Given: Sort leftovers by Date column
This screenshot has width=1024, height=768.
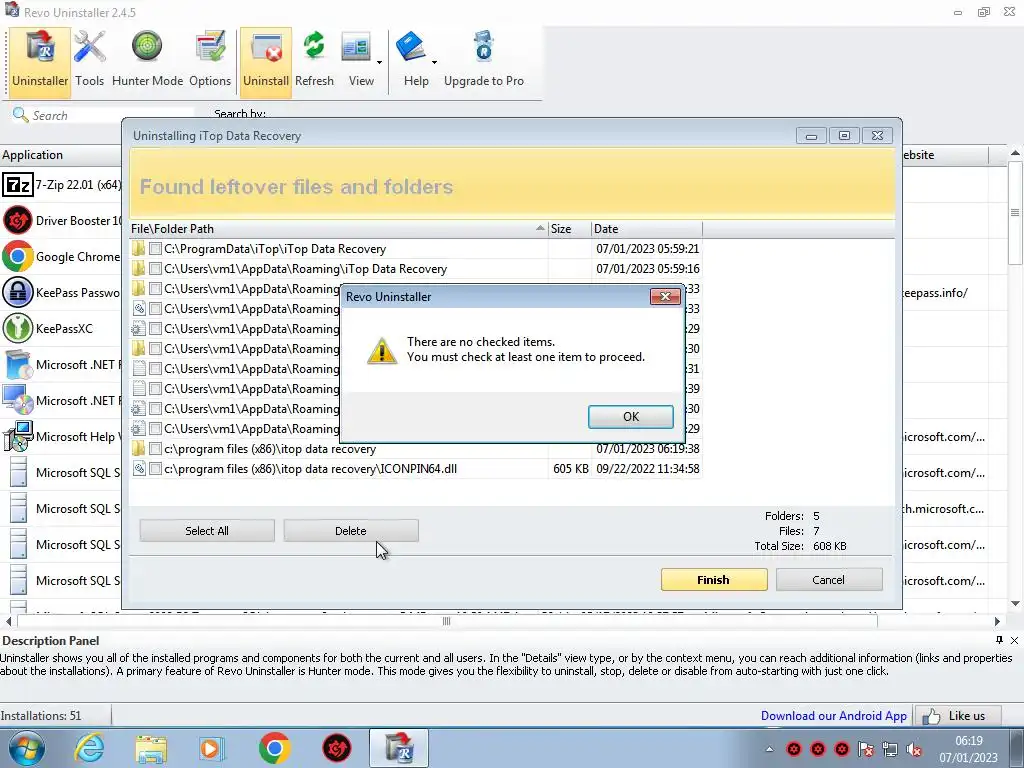Looking at the screenshot, I should click(647, 229).
